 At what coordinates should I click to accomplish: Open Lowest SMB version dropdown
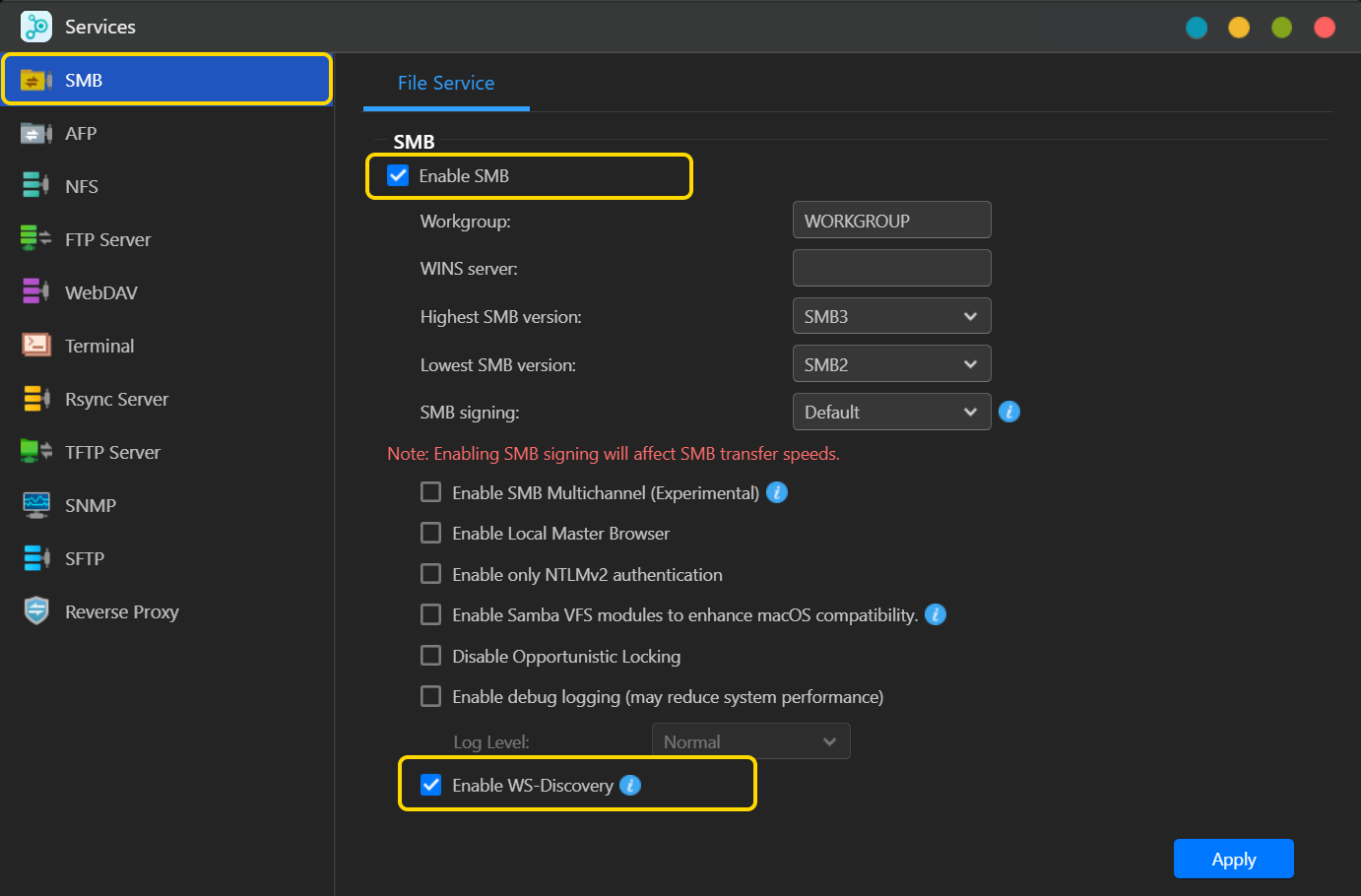tap(891, 364)
